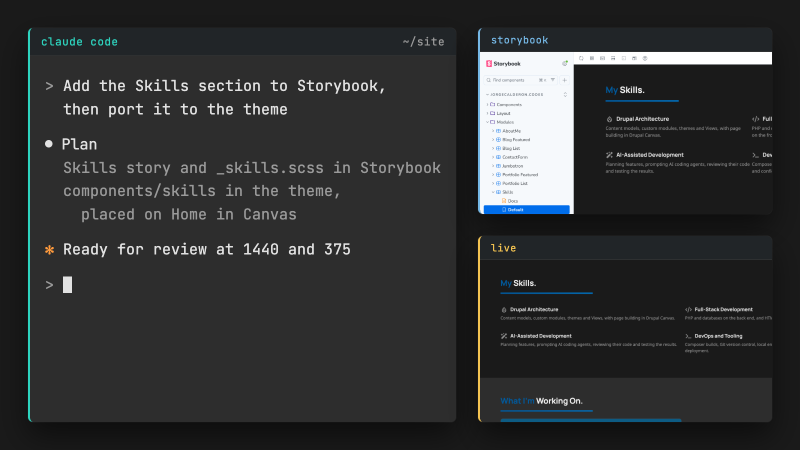Click "components/skills in the theme," line

click(x=202, y=191)
